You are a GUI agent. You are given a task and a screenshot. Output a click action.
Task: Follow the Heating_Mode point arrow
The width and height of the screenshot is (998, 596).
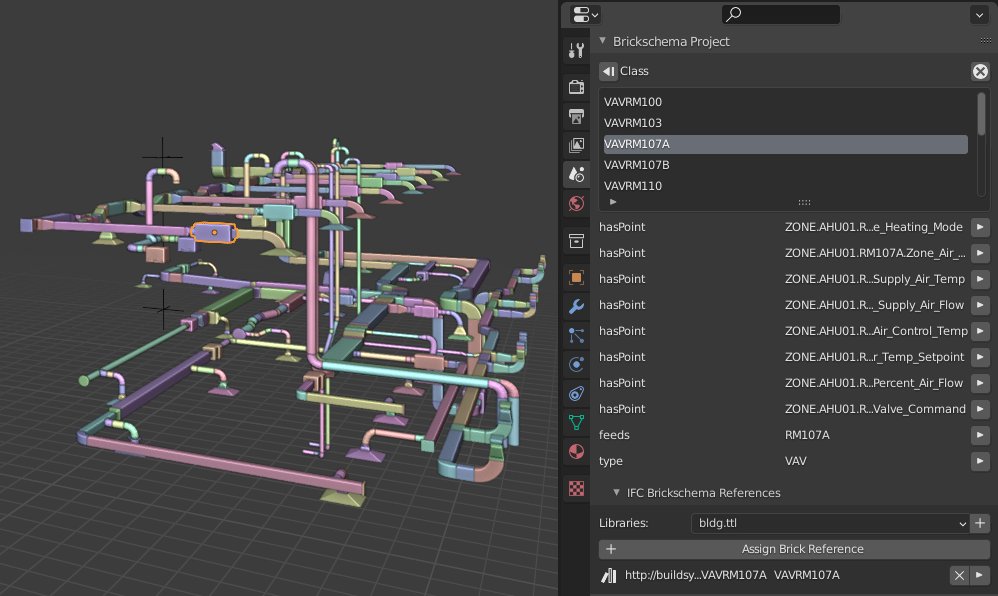click(980, 227)
